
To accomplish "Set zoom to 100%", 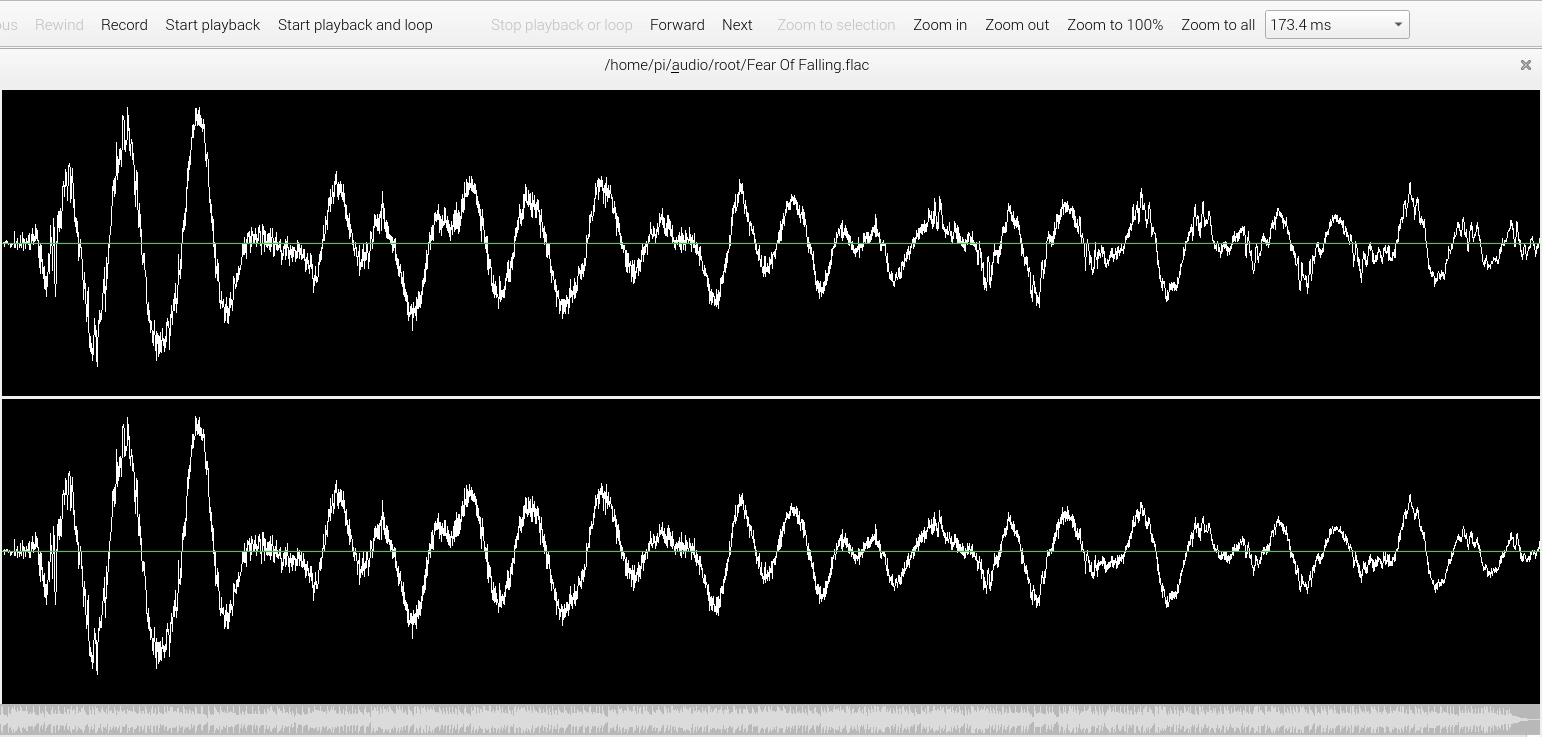I will pyautogui.click(x=1115, y=25).
